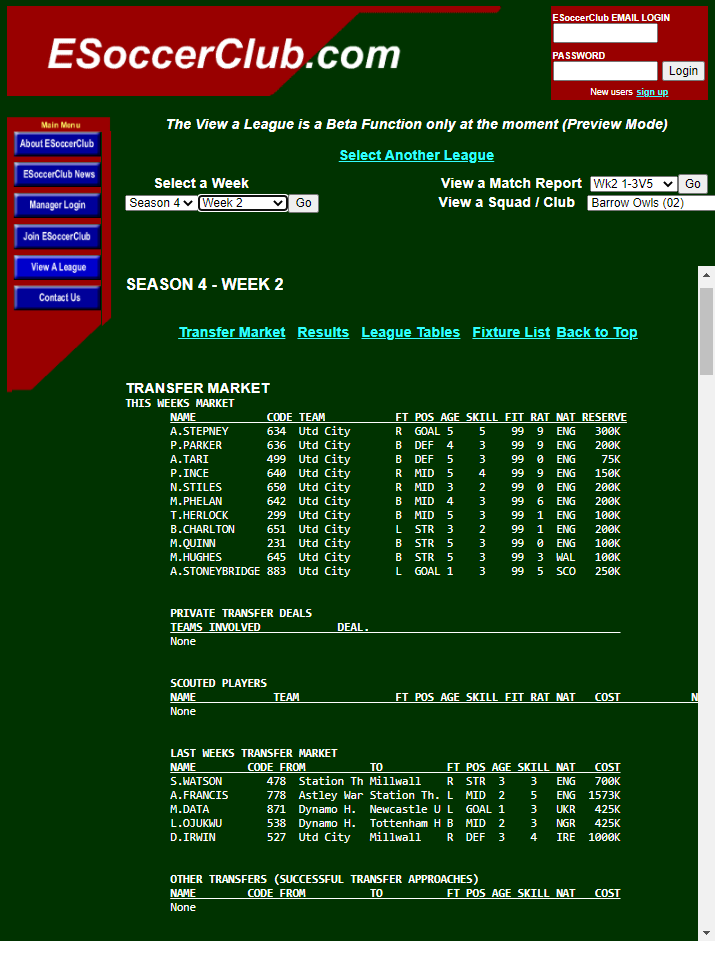The width and height of the screenshot is (716, 959).
Task: Select player name T.HERLOCK
Action: 199,516
